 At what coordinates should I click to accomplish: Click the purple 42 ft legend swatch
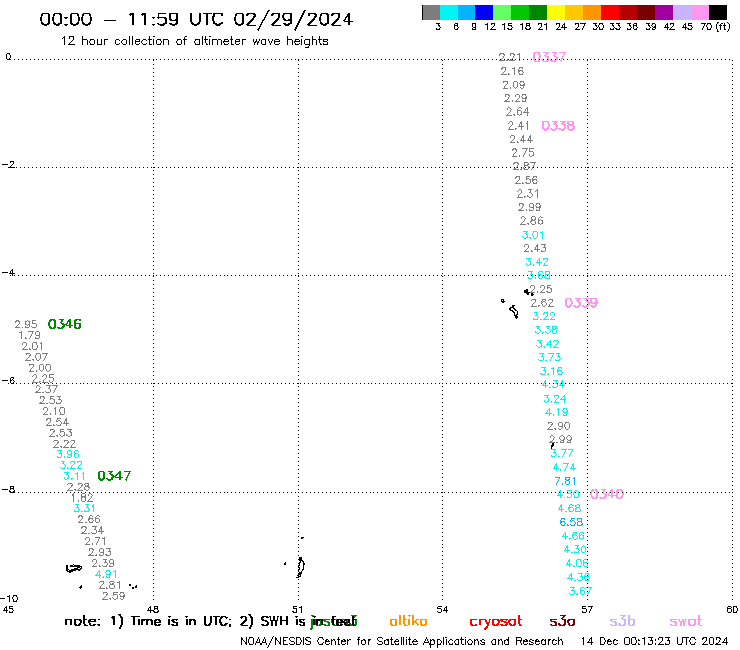[664, 12]
